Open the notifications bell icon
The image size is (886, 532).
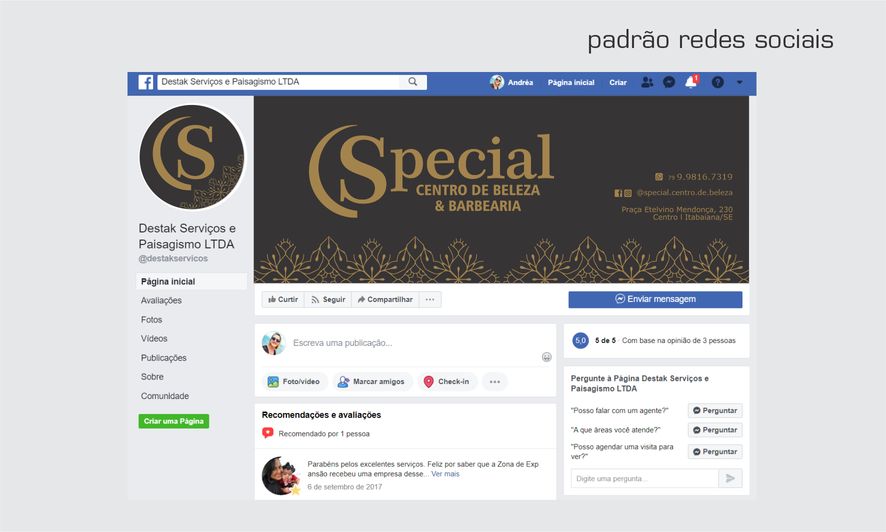pyautogui.click(x=691, y=82)
